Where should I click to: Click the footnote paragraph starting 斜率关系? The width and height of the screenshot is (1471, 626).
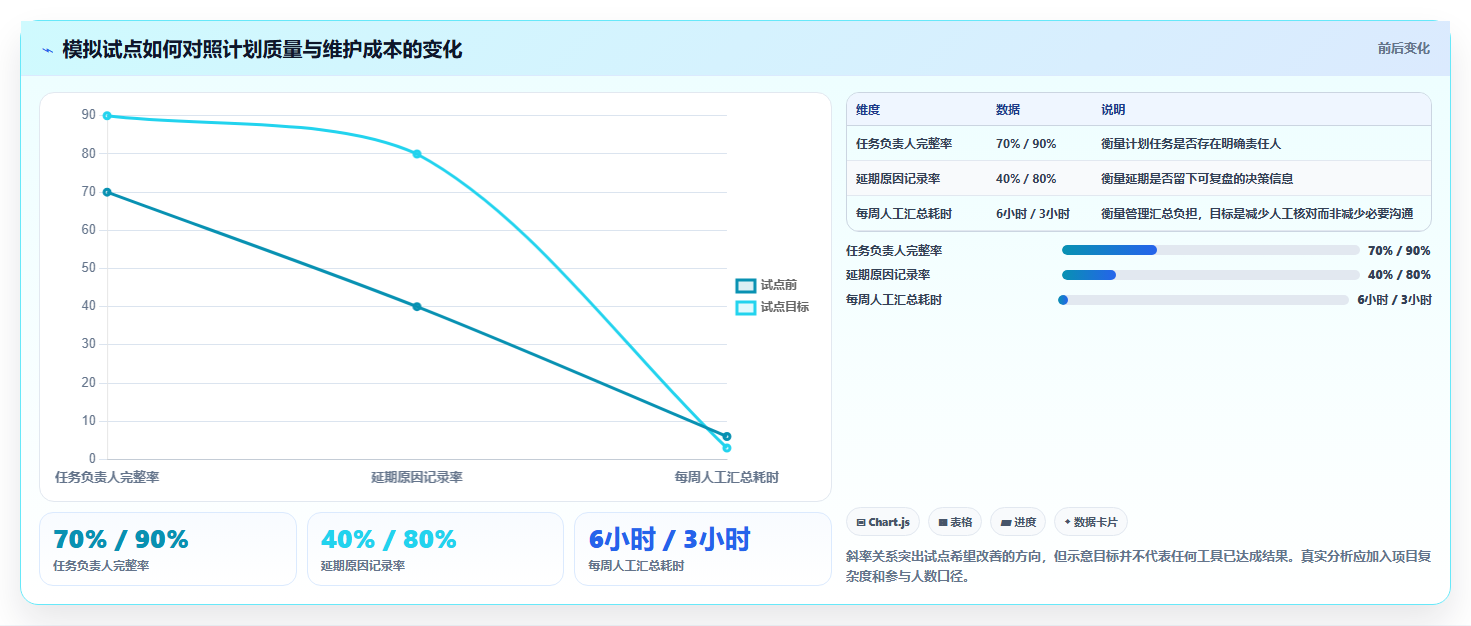point(1138,566)
